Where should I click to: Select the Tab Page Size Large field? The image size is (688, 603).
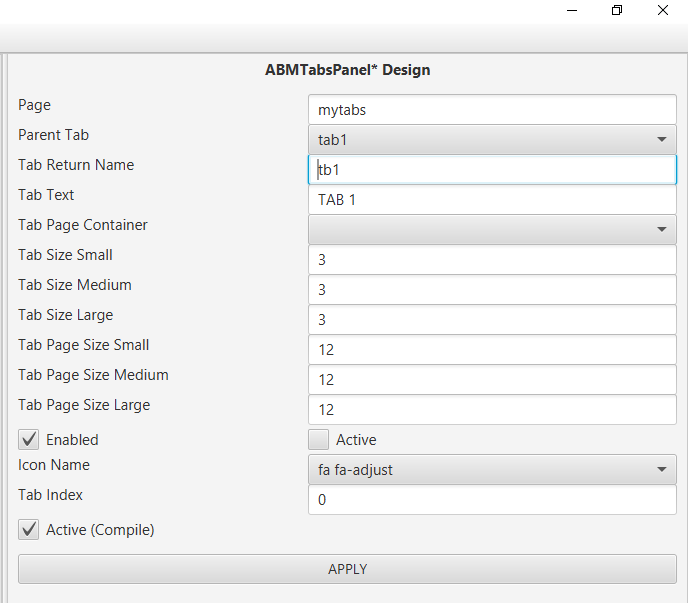(x=492, y=410)
